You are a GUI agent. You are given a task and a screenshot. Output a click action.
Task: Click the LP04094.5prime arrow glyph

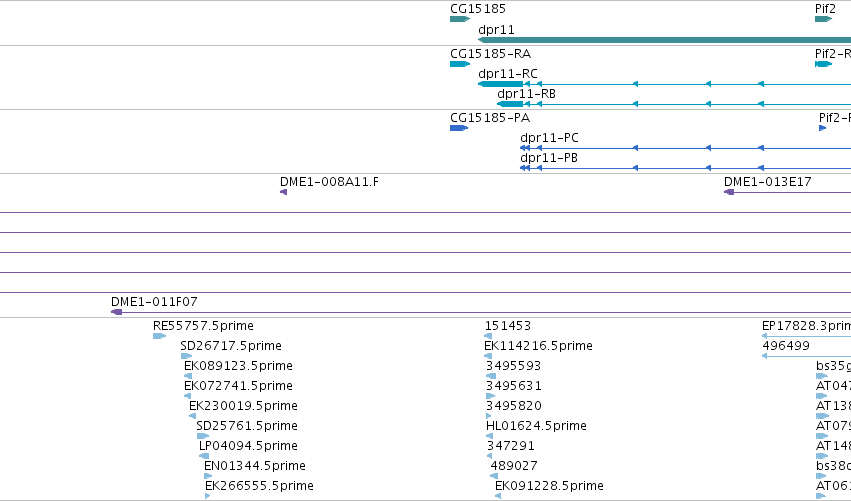[204, 456]
